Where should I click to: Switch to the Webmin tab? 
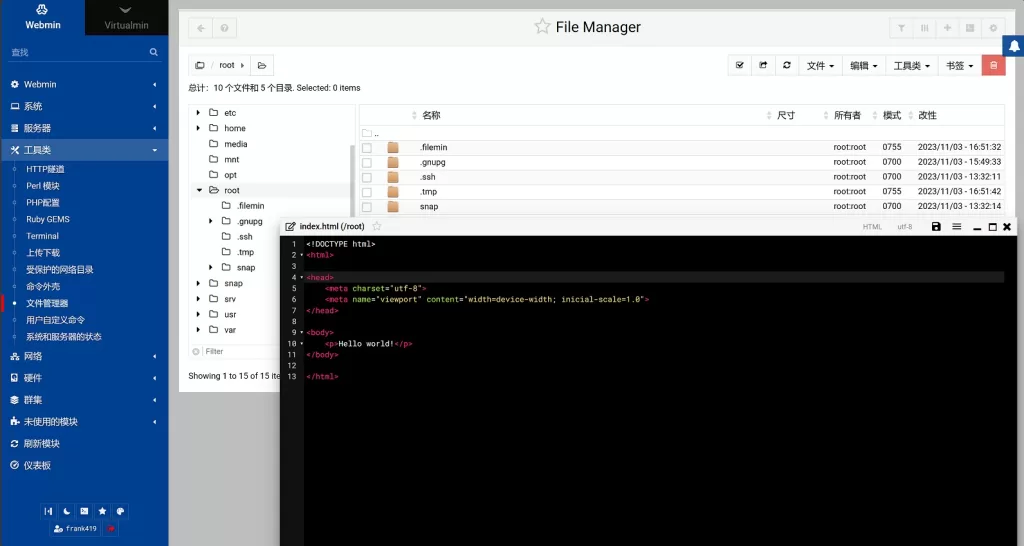tap(42, 18)
